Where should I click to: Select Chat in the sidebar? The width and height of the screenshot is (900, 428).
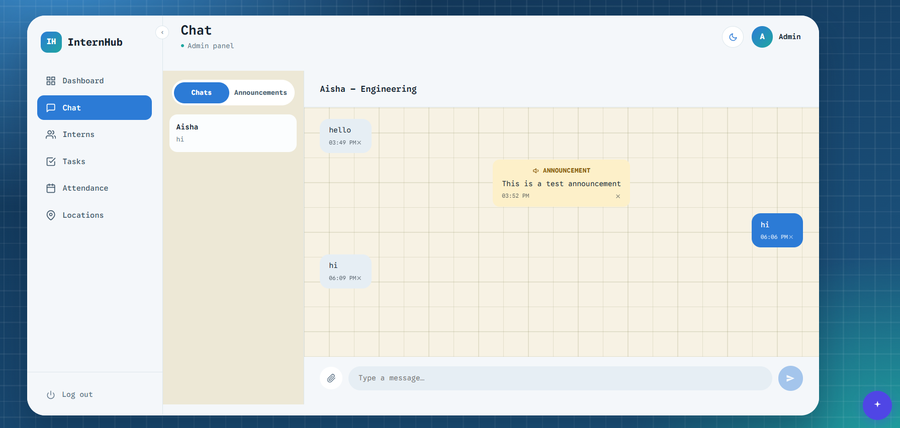[x=94, y=108]
